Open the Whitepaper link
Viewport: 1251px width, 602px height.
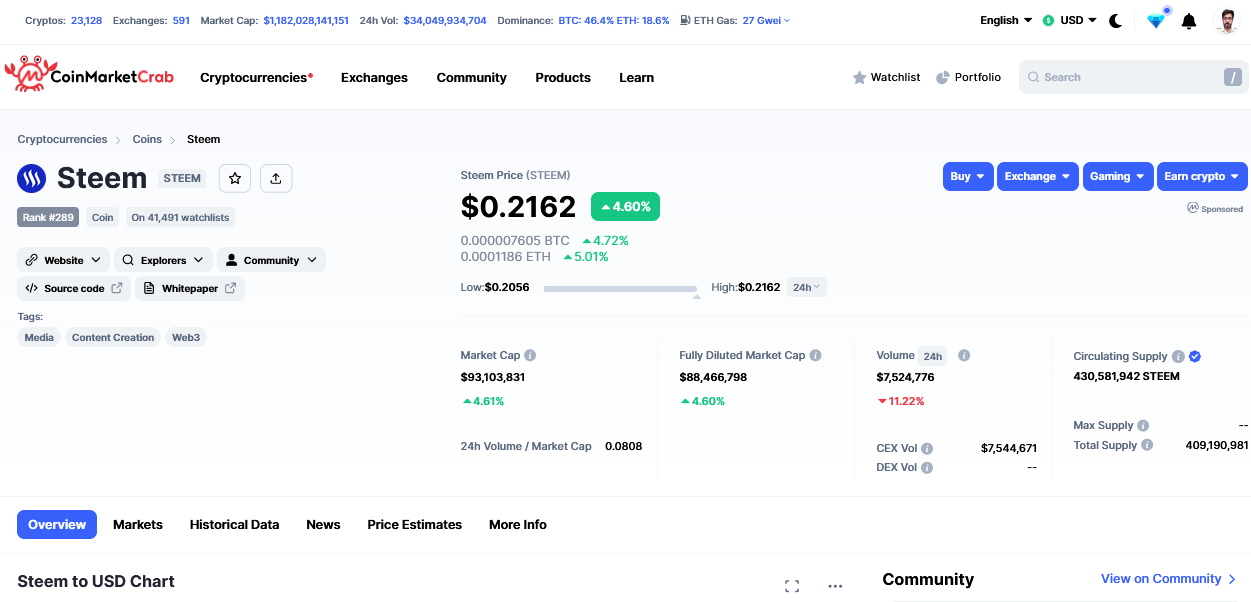(x=190, y=288)
